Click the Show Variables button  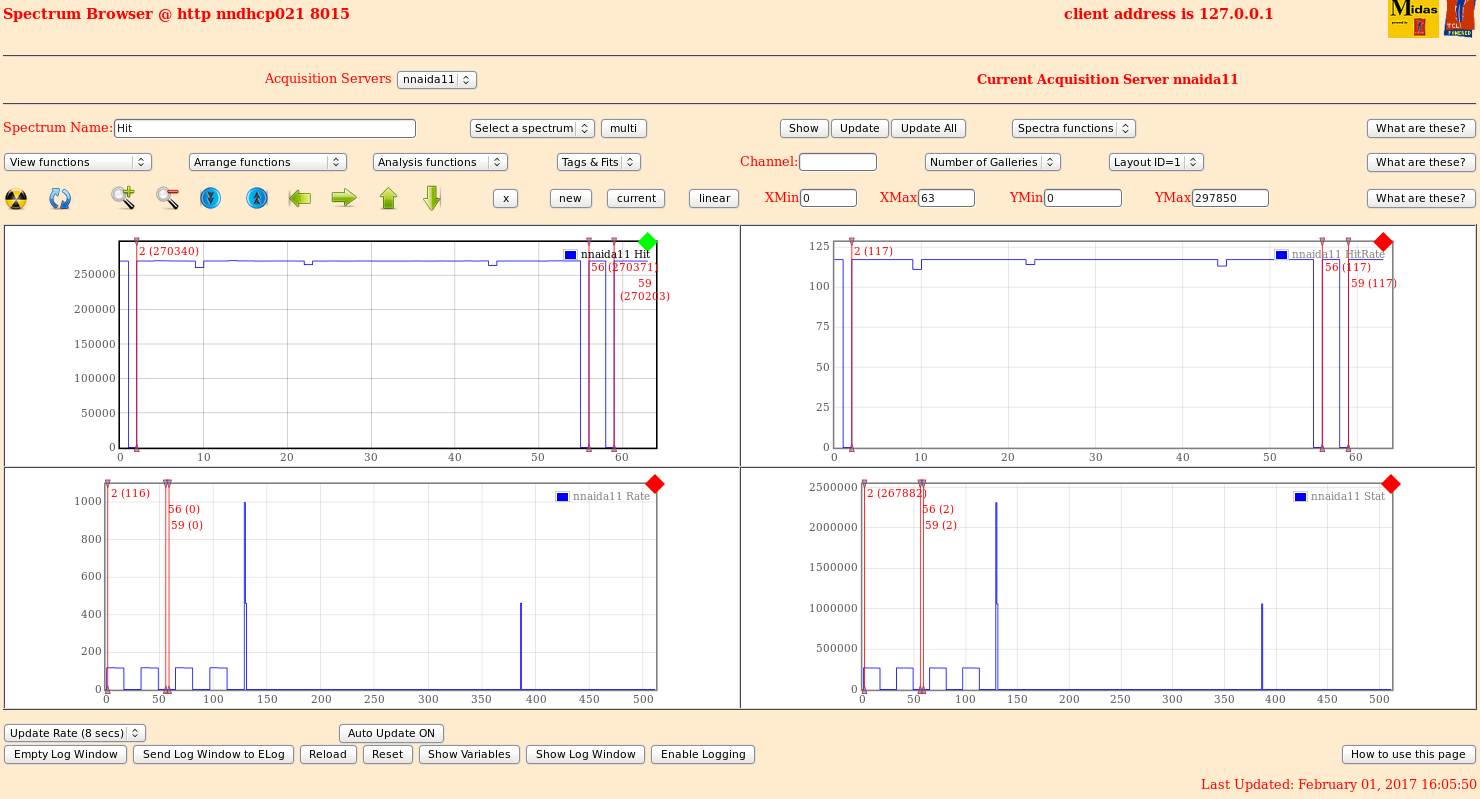(469, 754)
